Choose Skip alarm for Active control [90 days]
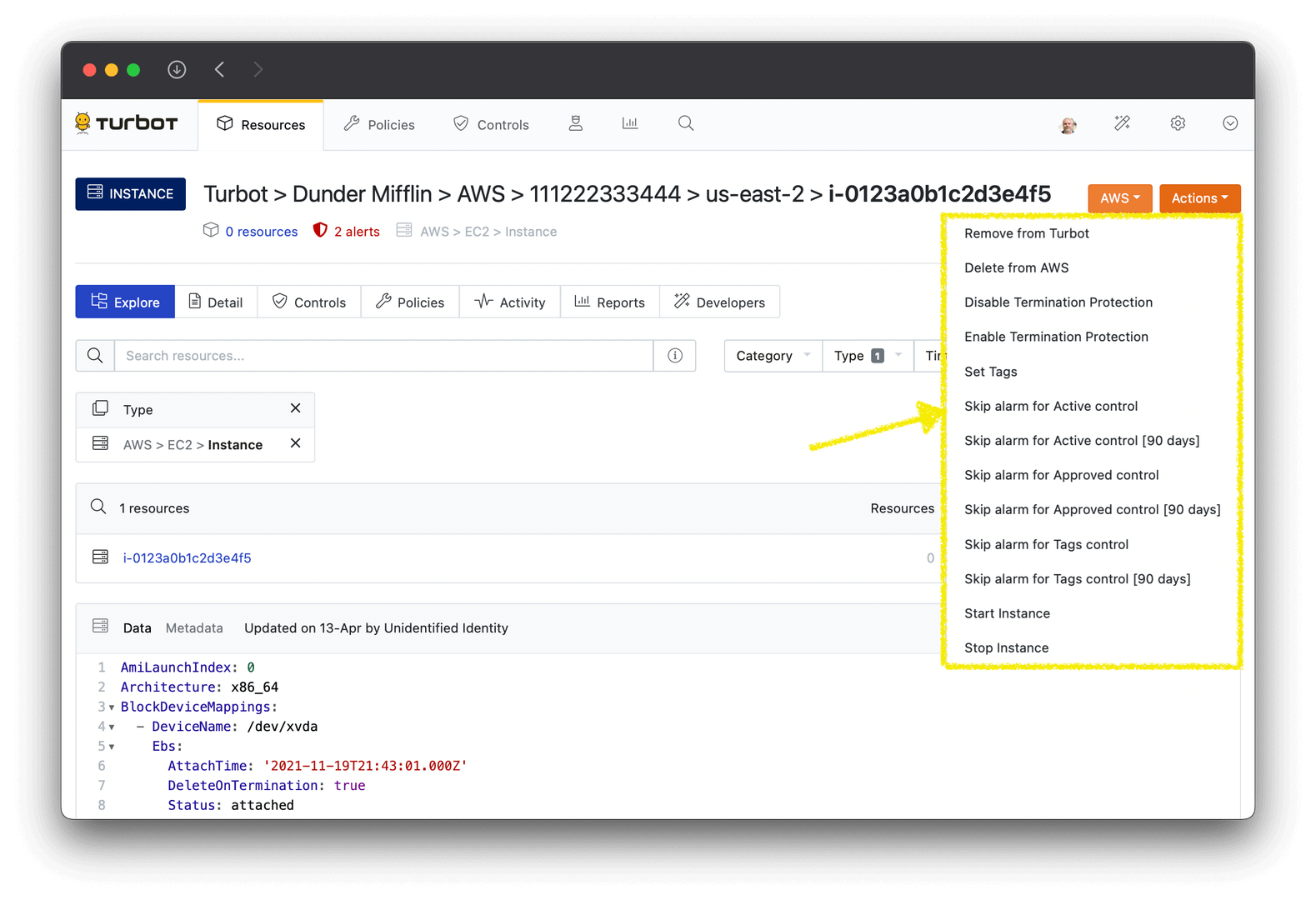Image resolution: width=1316 pixels, height=900 pixels. 1082,441
